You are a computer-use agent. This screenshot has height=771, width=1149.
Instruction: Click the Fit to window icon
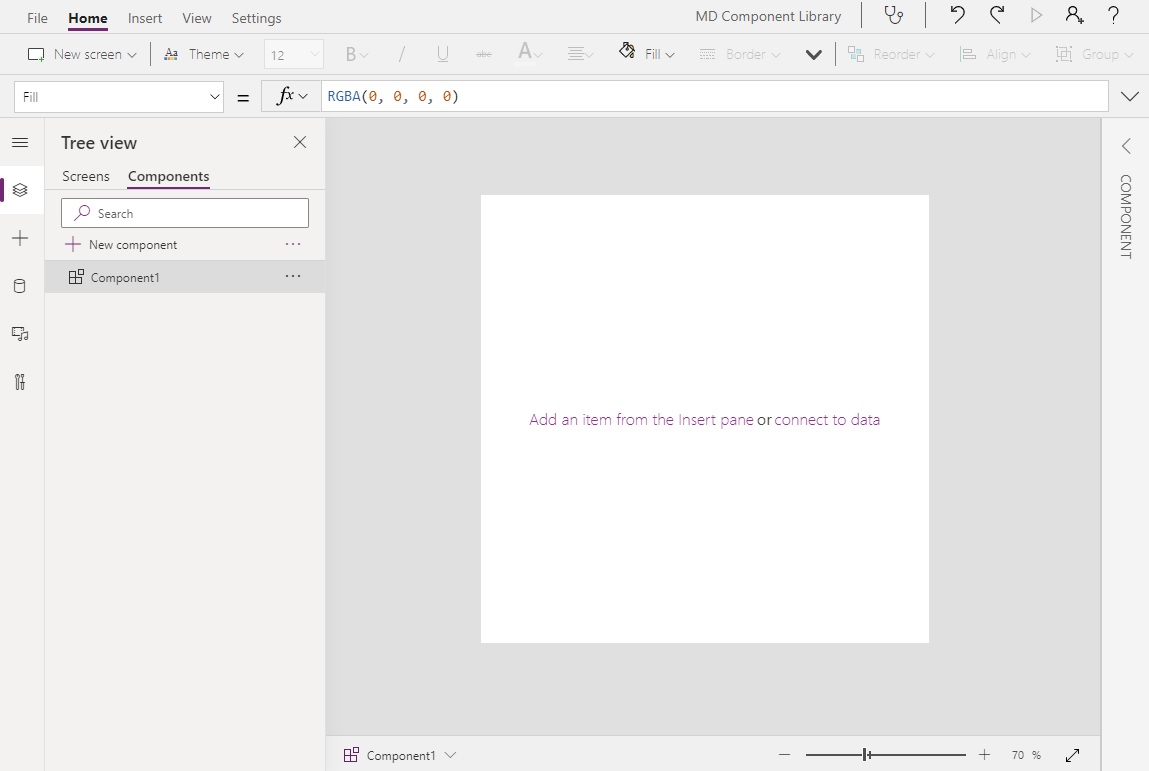(x=1073, y=755)
